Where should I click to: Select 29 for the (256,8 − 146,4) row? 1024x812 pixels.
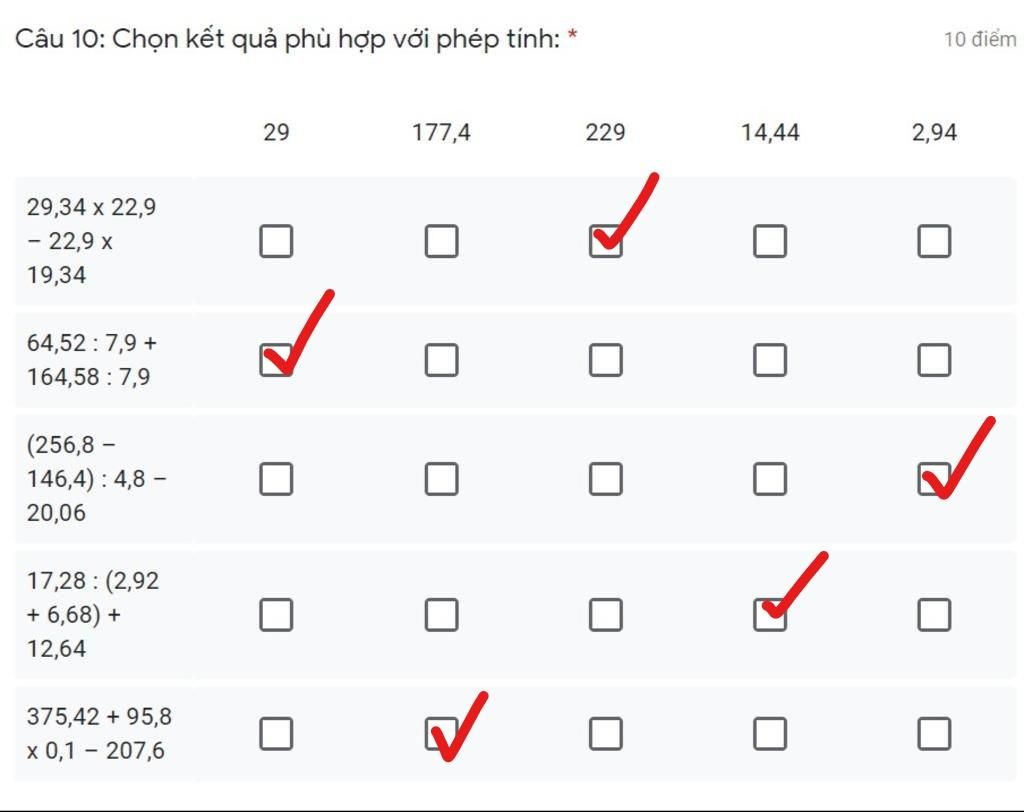[276, 479]
